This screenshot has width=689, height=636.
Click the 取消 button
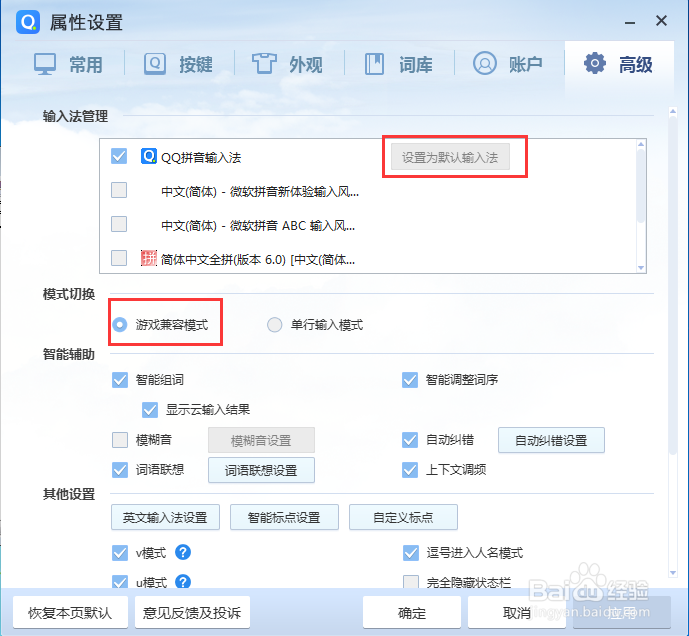tap(517, 612)
